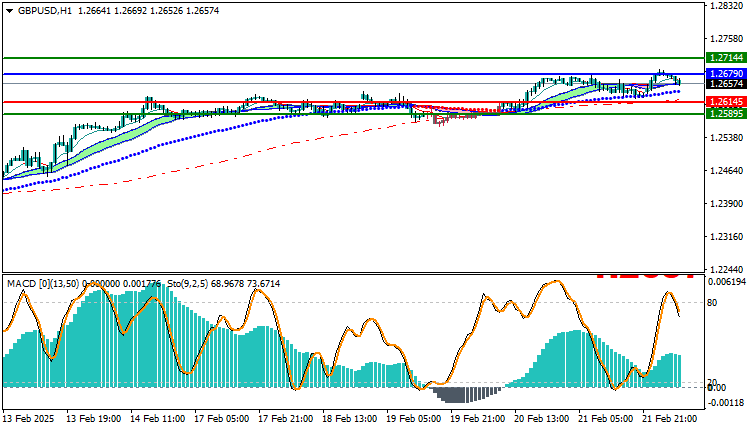Click the 1.23900 price axis value
Screen dimensions: 750x430
[x=727, y=204]
